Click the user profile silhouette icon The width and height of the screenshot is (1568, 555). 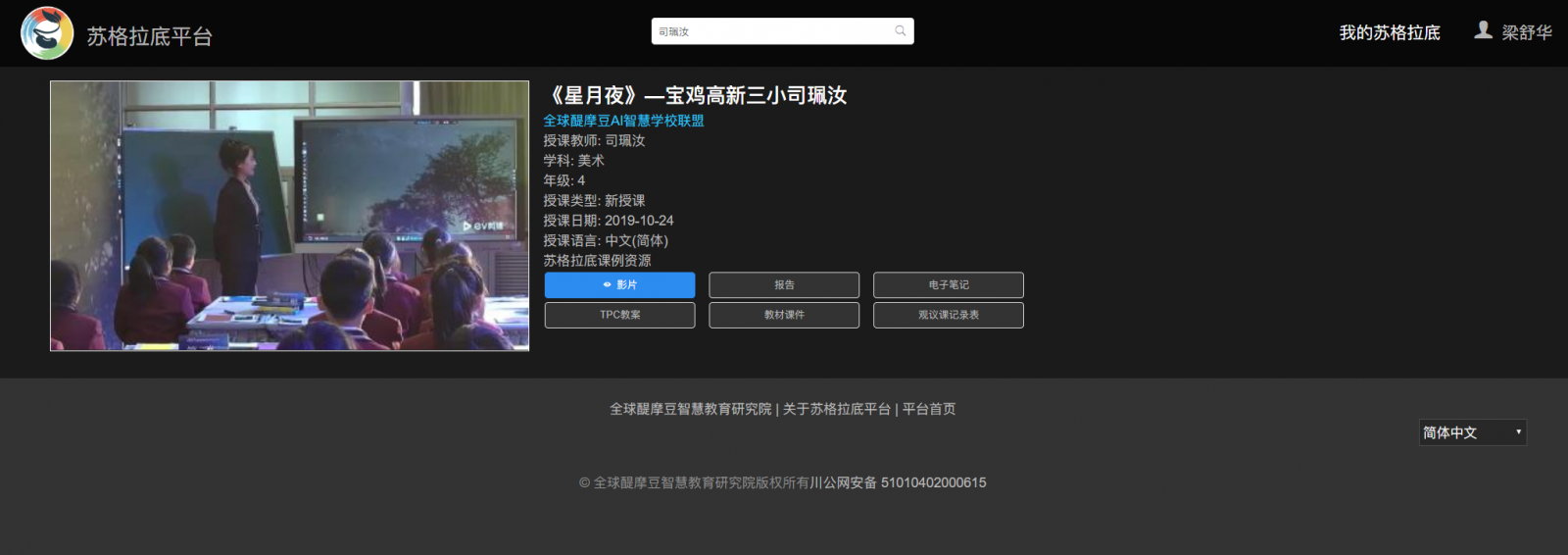click(x=1483, y=30)
